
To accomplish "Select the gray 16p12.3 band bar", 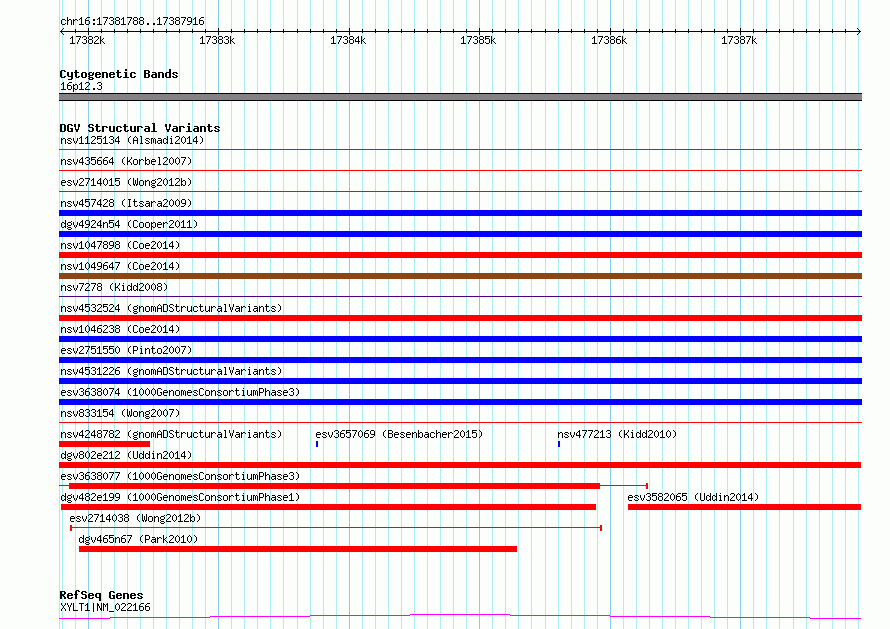I will (x=460, y=97).
